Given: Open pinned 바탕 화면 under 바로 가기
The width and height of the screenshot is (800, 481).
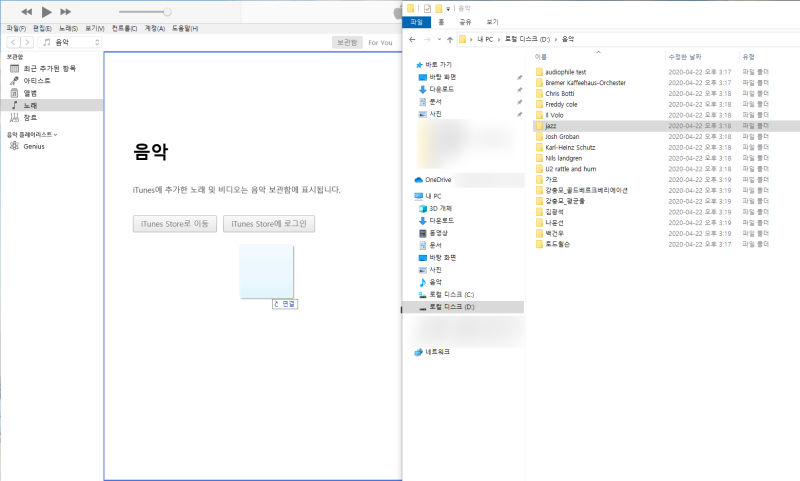Looking at the screenshot, I should tap(442, 77).
